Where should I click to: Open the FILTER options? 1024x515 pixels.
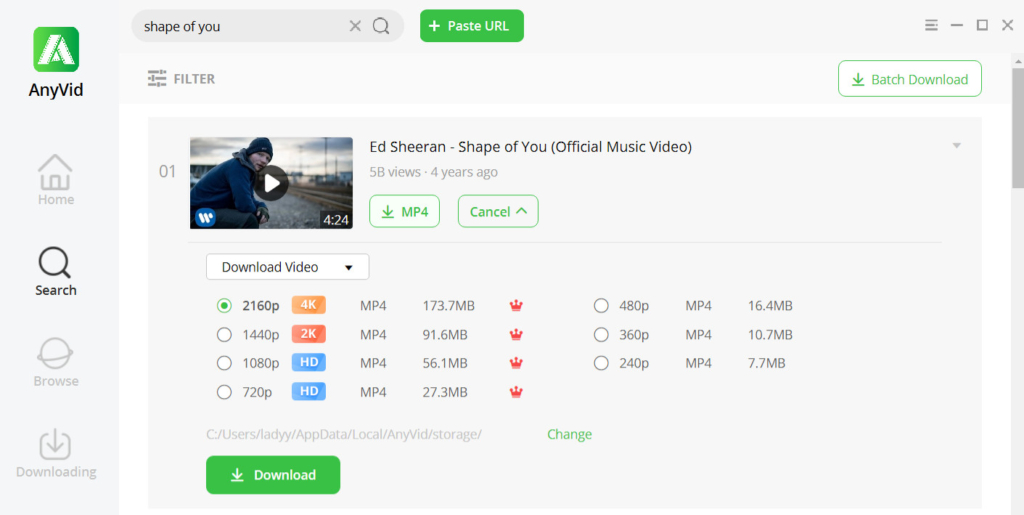pyautogui.click(x=181, y=79)
